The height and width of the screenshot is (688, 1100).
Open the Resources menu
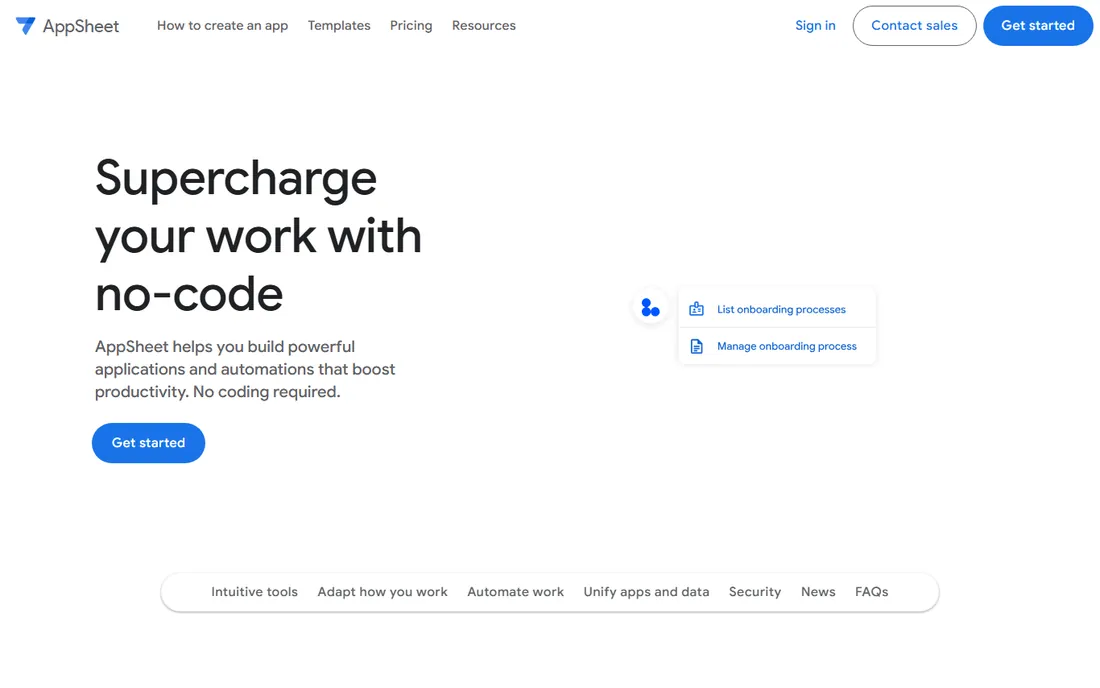tap(483, 26)
